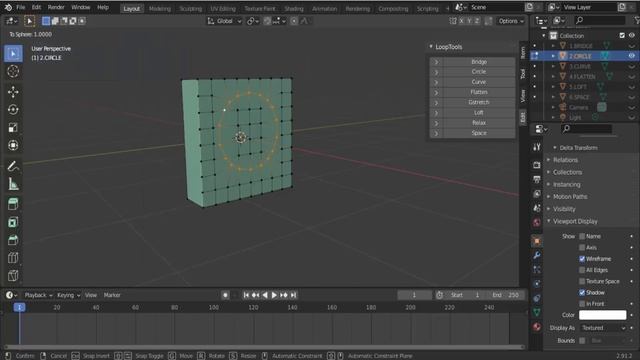Enable the Name show checkbox
640x360 pixels.
582,236
